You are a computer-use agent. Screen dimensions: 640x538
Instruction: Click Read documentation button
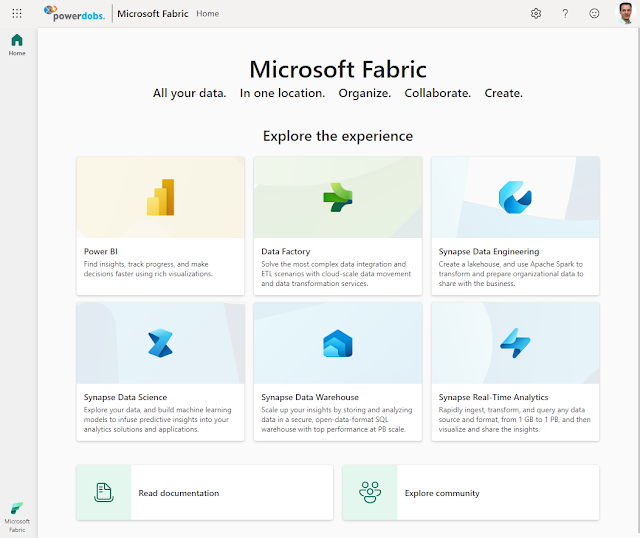tap(204, 492)
